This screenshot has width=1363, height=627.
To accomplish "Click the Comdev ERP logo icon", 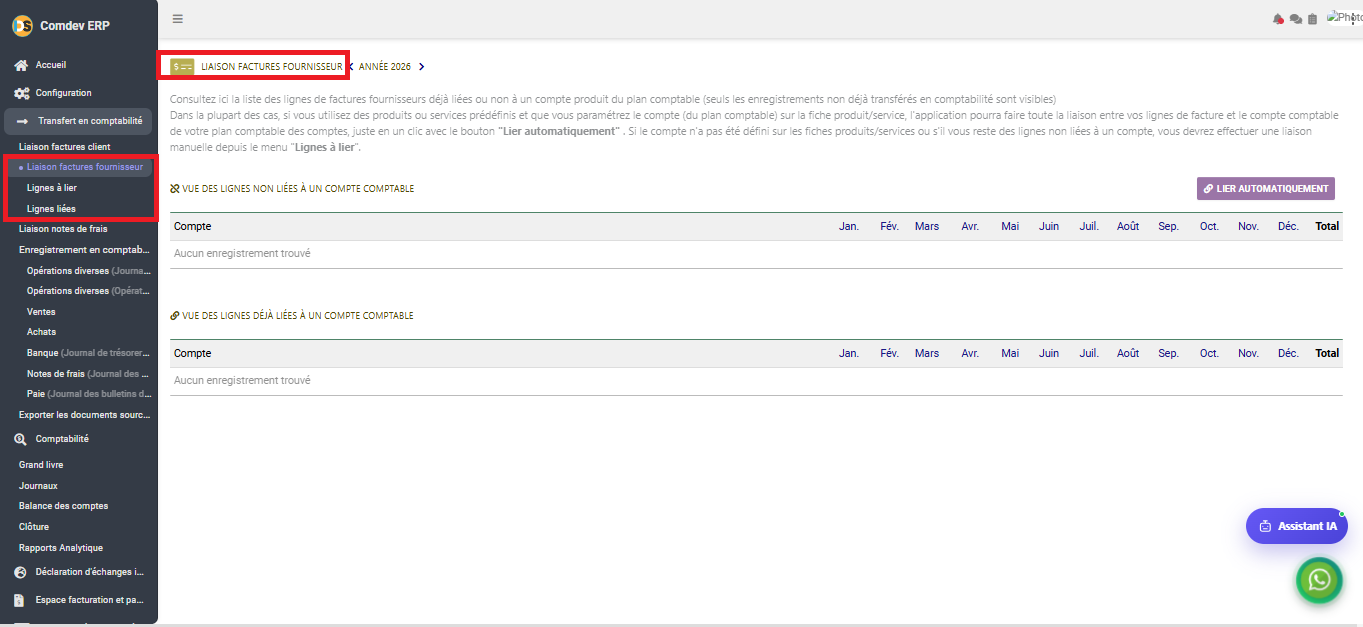I will pyautogui.click(x=22, y=25).
